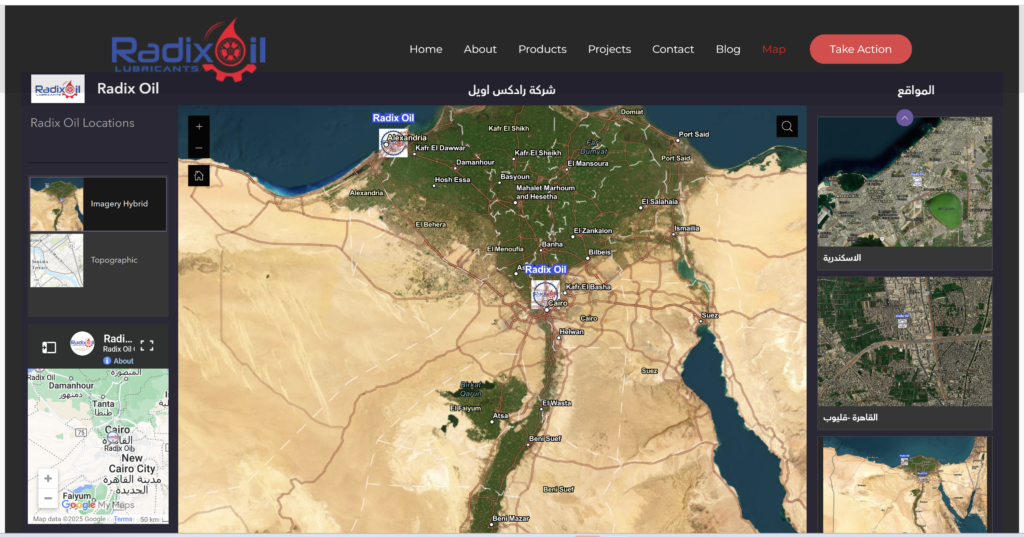Navigate to Projects
This screenshot has width=1024, height=537.
pyautogui.click(x=609, y=50)
